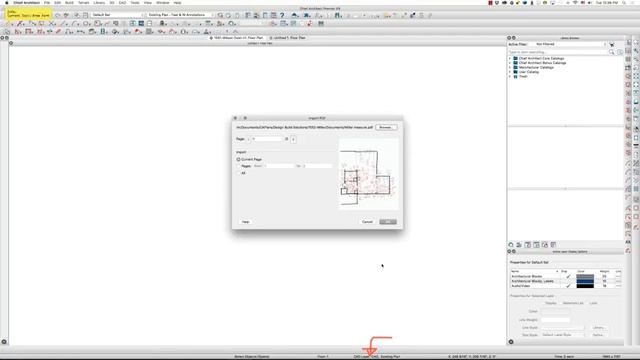Open the Default Set layer set dropdown

118,15
